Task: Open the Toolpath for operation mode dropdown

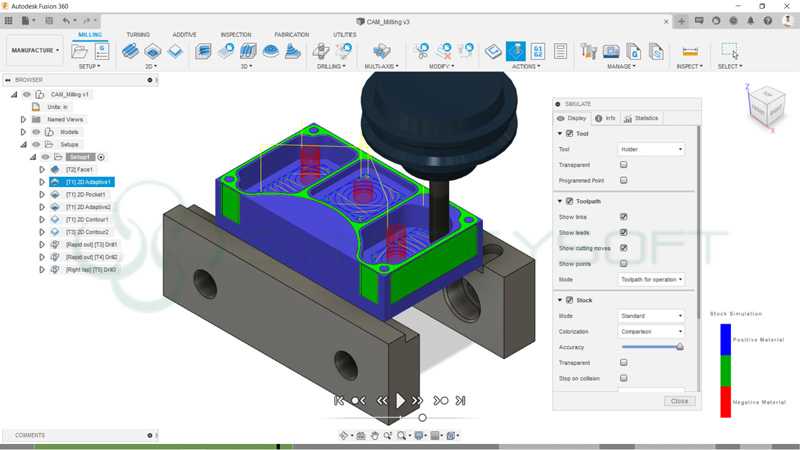Action: coord(651,280)
